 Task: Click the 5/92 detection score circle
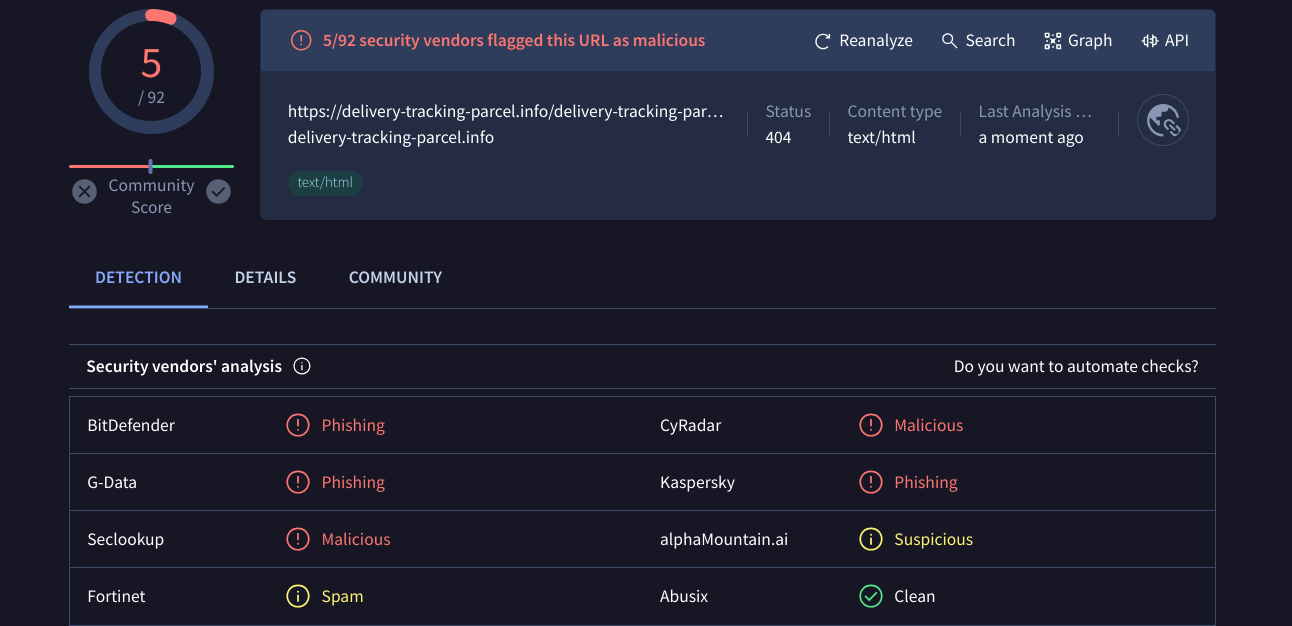pyautogui.click(x=151, y=71)
